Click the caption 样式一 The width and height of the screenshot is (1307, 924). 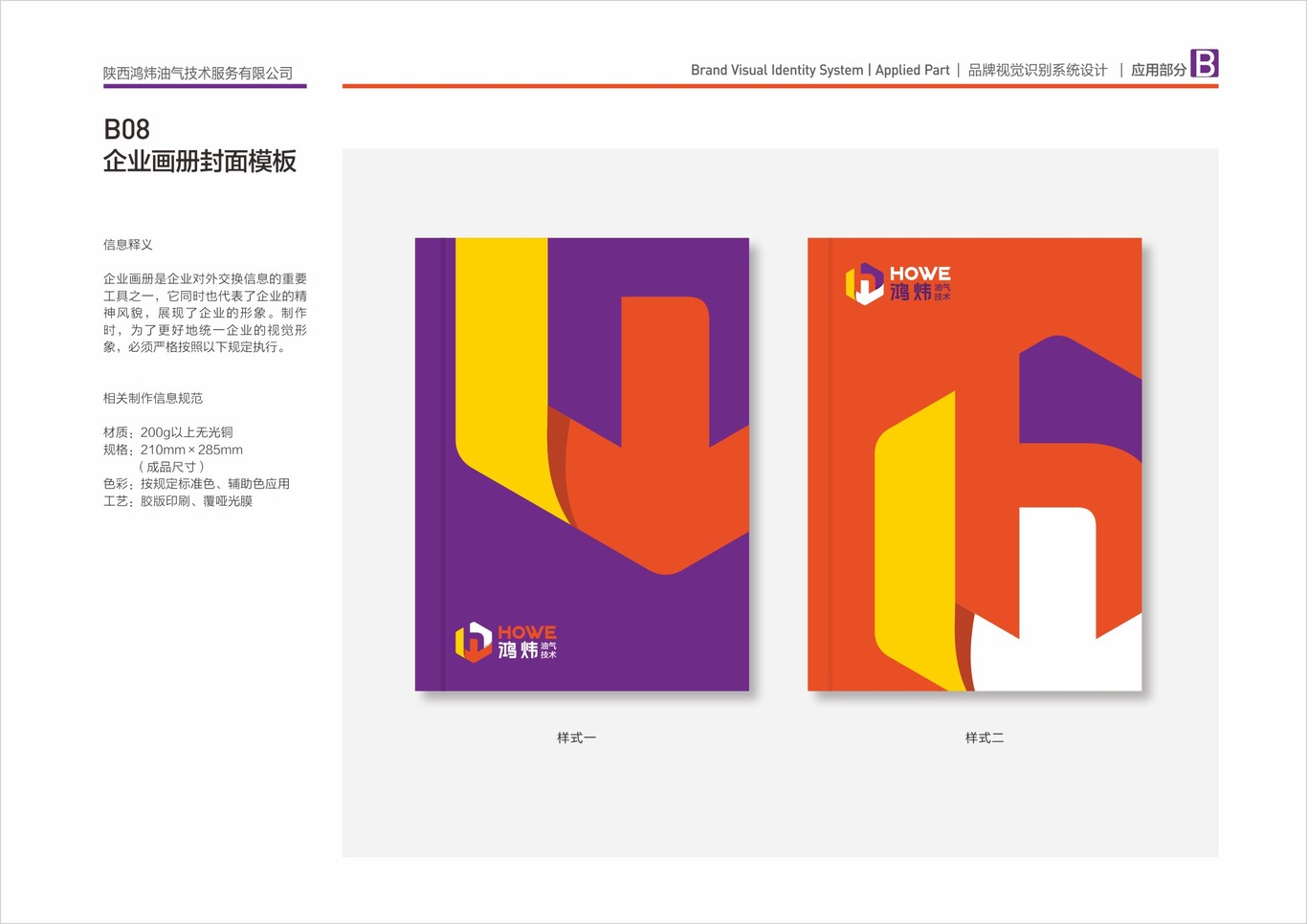click(577, 737)
